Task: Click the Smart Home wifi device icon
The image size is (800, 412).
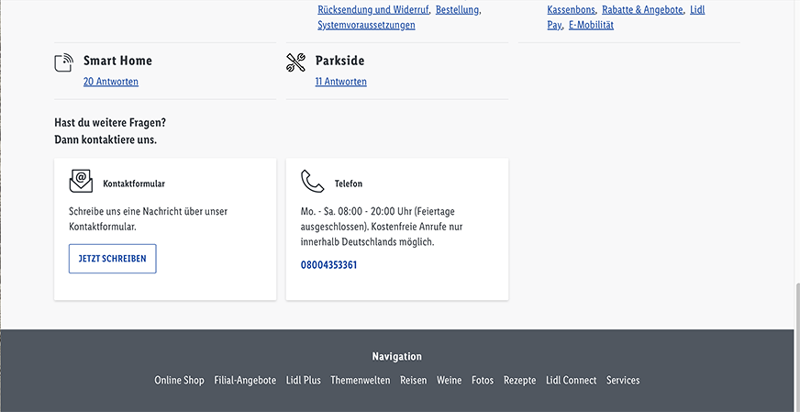Action: pos(64,63)
